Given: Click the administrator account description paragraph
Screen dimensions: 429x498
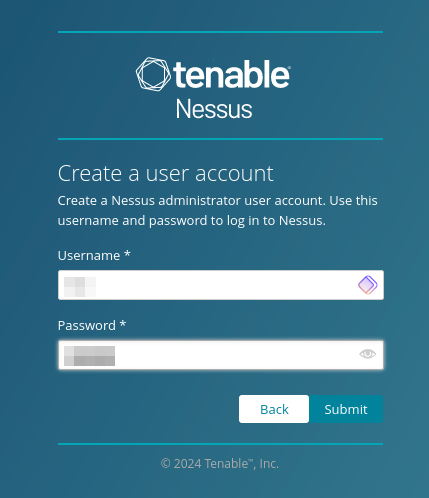Looking at the screenshot, I should point(217,211).
